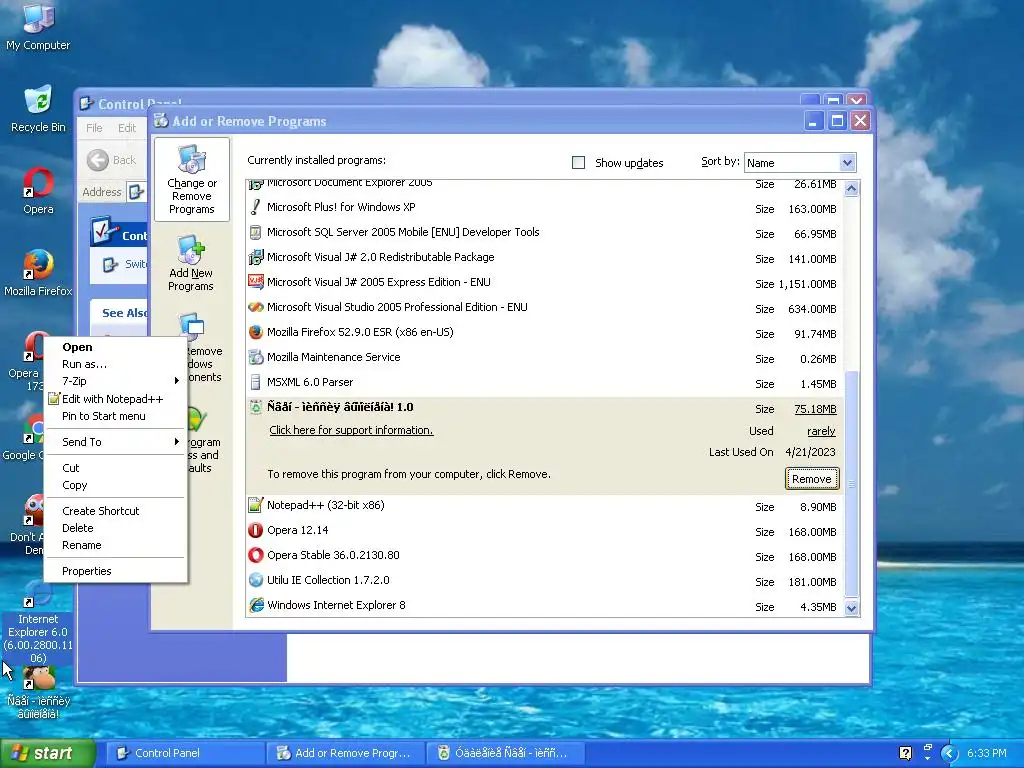Switch to Add or Remove Programs taskbar button

coord(345,753)
